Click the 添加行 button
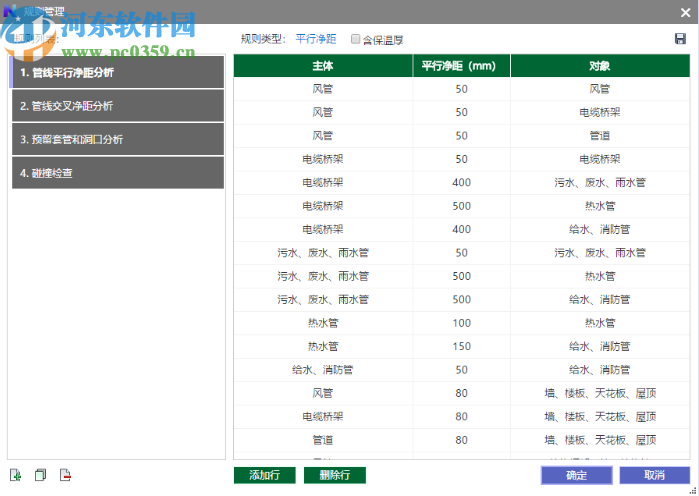Viewport: 699px width, 496px height. coord(264,475)
